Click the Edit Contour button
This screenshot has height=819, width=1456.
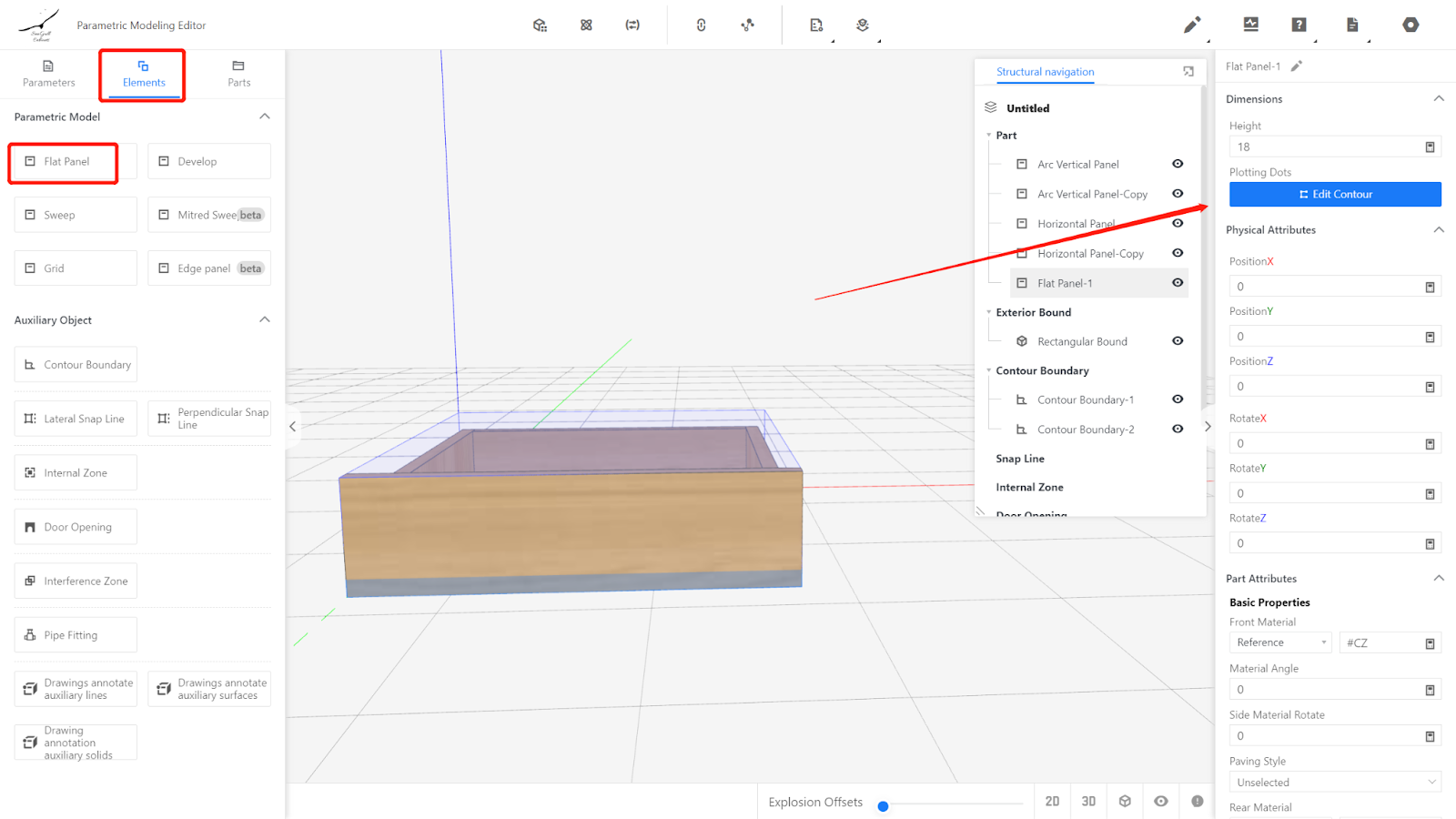pos(1335,195)
